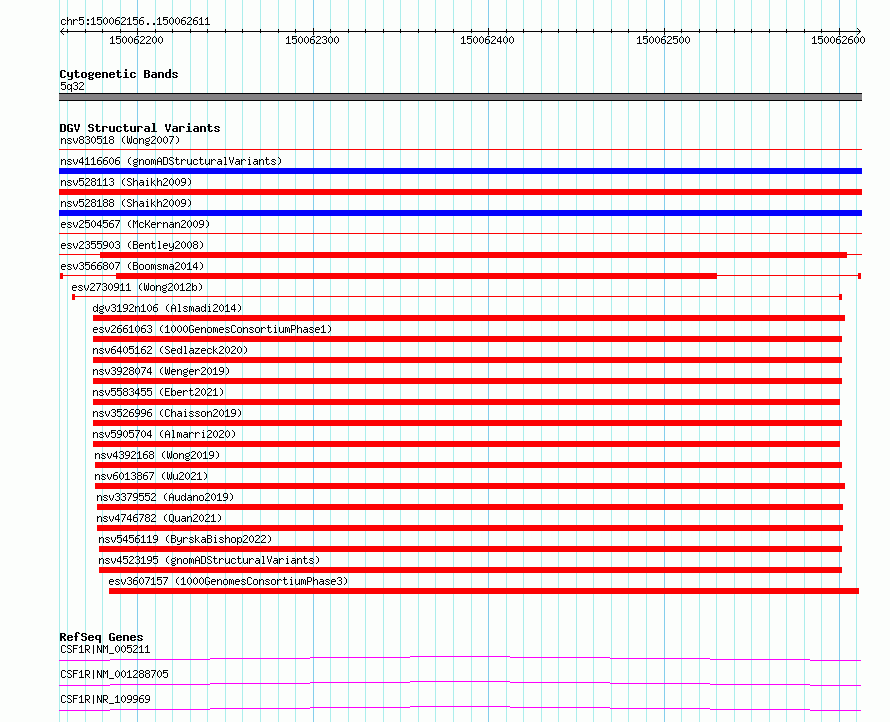Viewport: 890px width, 722px height.
Task: Open esv3607157 (1000GenomesConsortiumPhase3)
Action: click(x=228, y=581)
